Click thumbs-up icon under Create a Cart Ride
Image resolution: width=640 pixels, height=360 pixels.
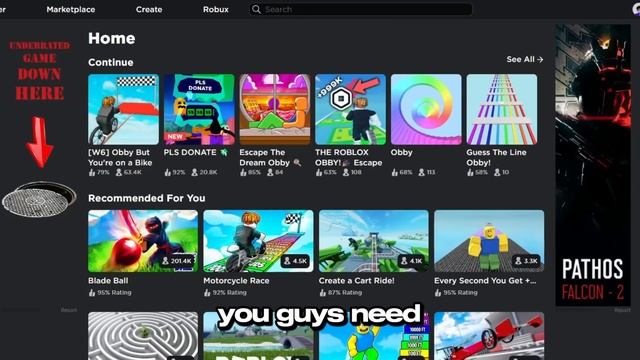[322, 293]
